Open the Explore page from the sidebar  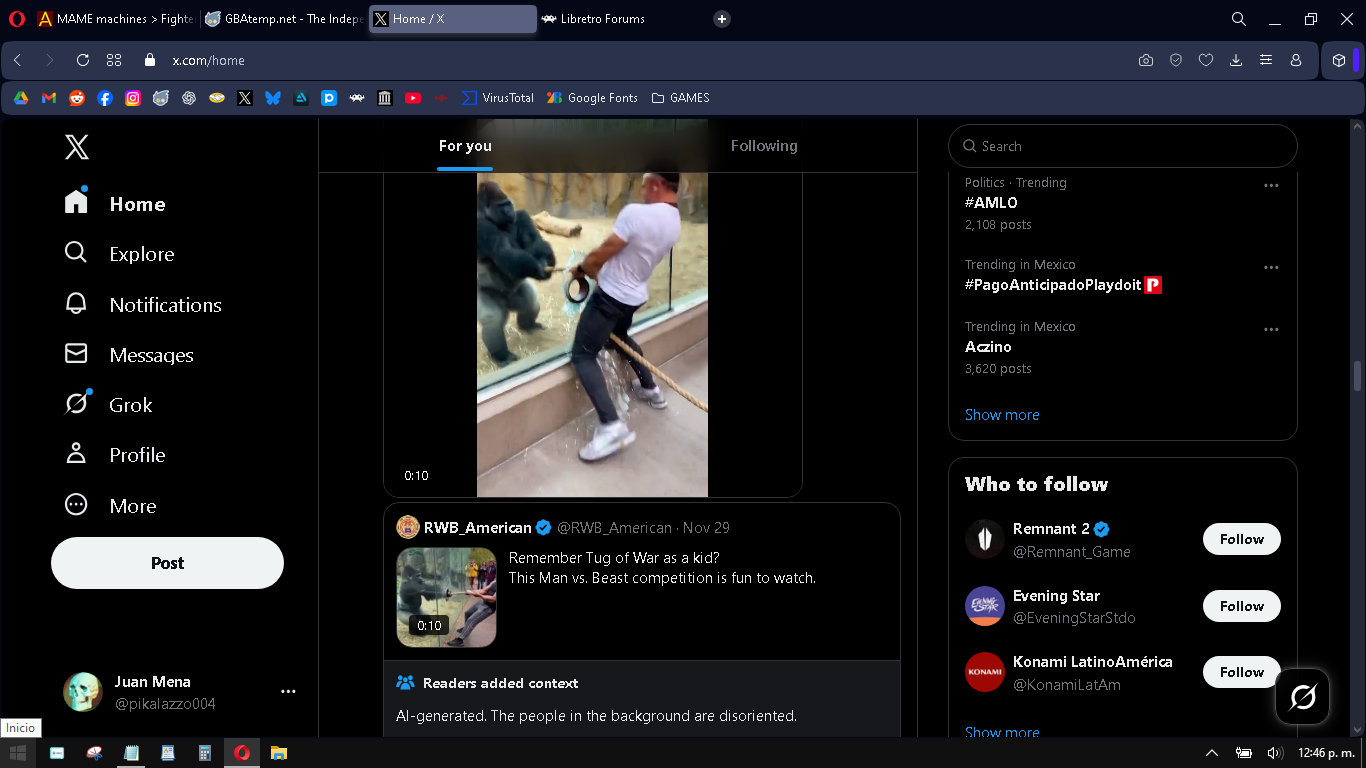[119, 254]
